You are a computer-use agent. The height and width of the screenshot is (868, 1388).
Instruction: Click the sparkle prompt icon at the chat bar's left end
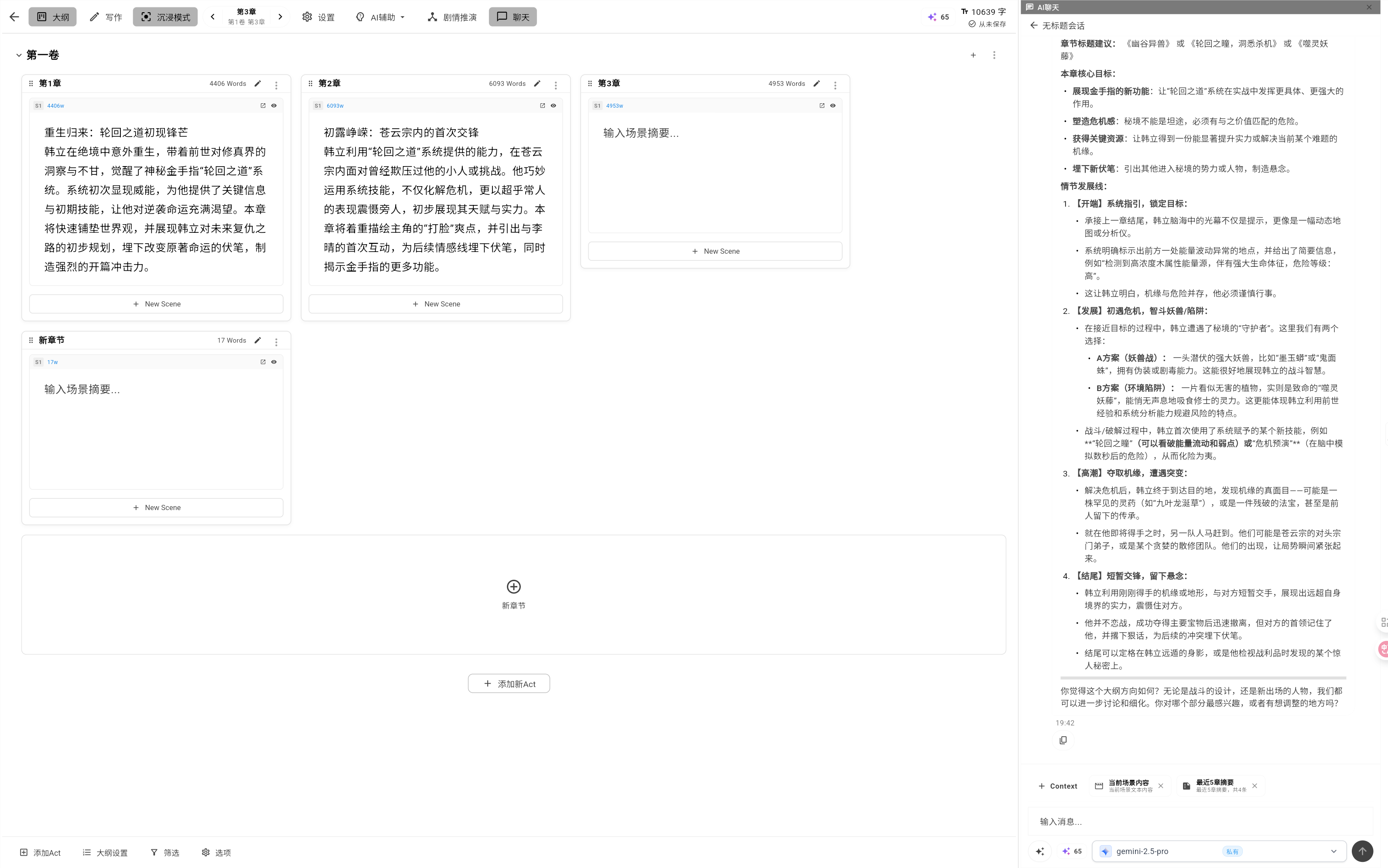(x=1040, y=851)
